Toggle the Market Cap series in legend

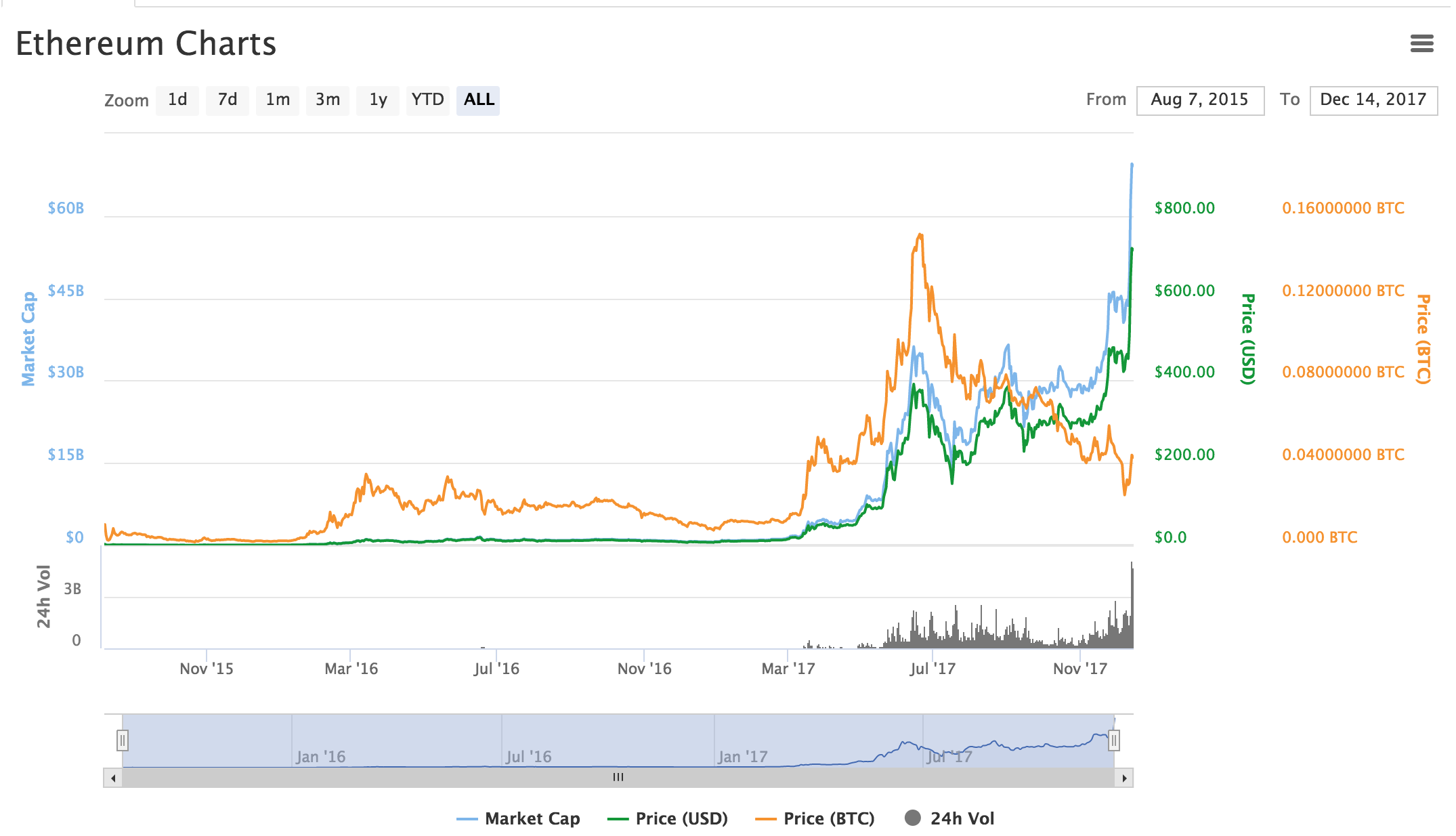[x=519, y=818]
